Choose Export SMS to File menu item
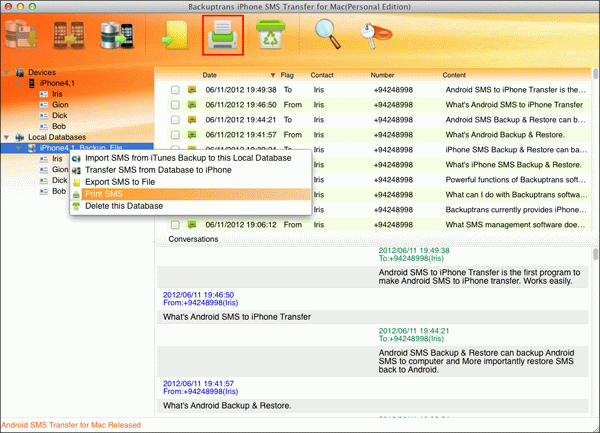This screenshot has height=433, width=600. tap(190, 182)
